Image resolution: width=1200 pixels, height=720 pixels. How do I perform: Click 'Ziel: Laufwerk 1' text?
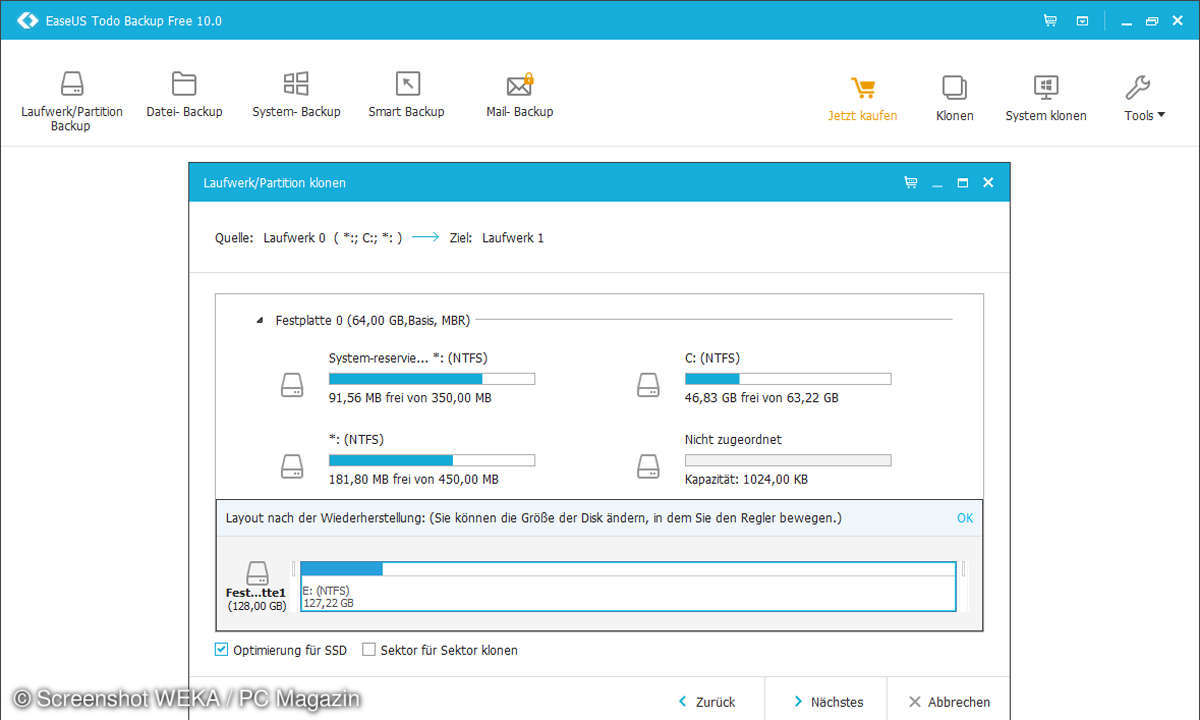(498, 238)
